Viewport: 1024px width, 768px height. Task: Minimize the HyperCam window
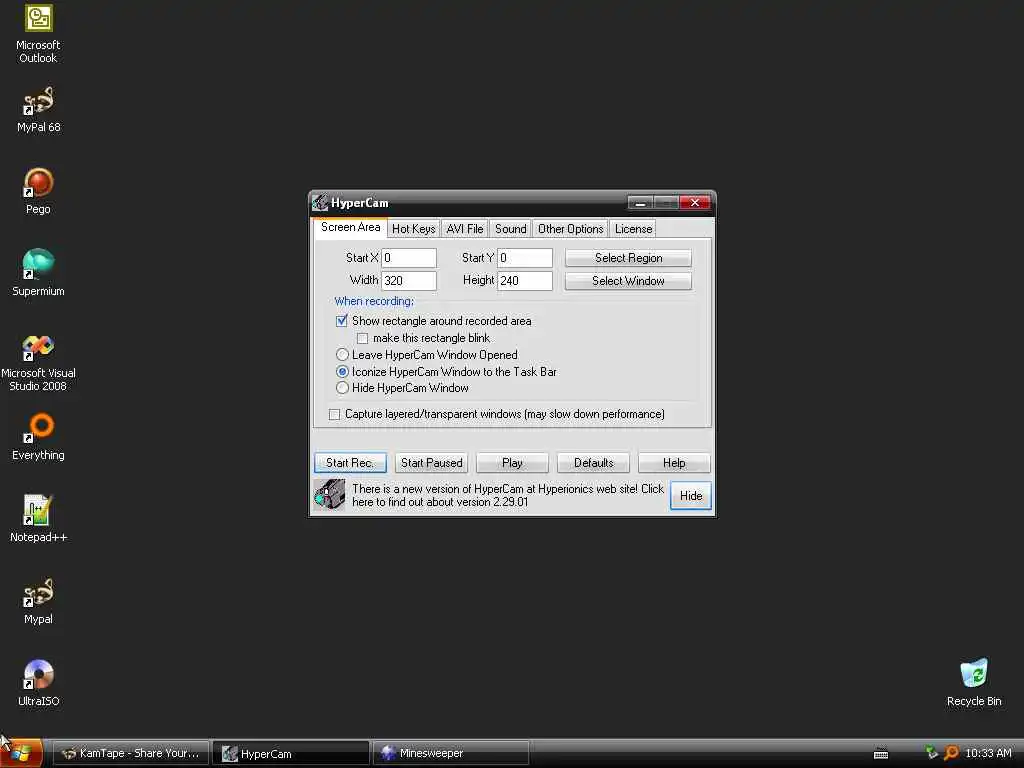click(640, 203)
